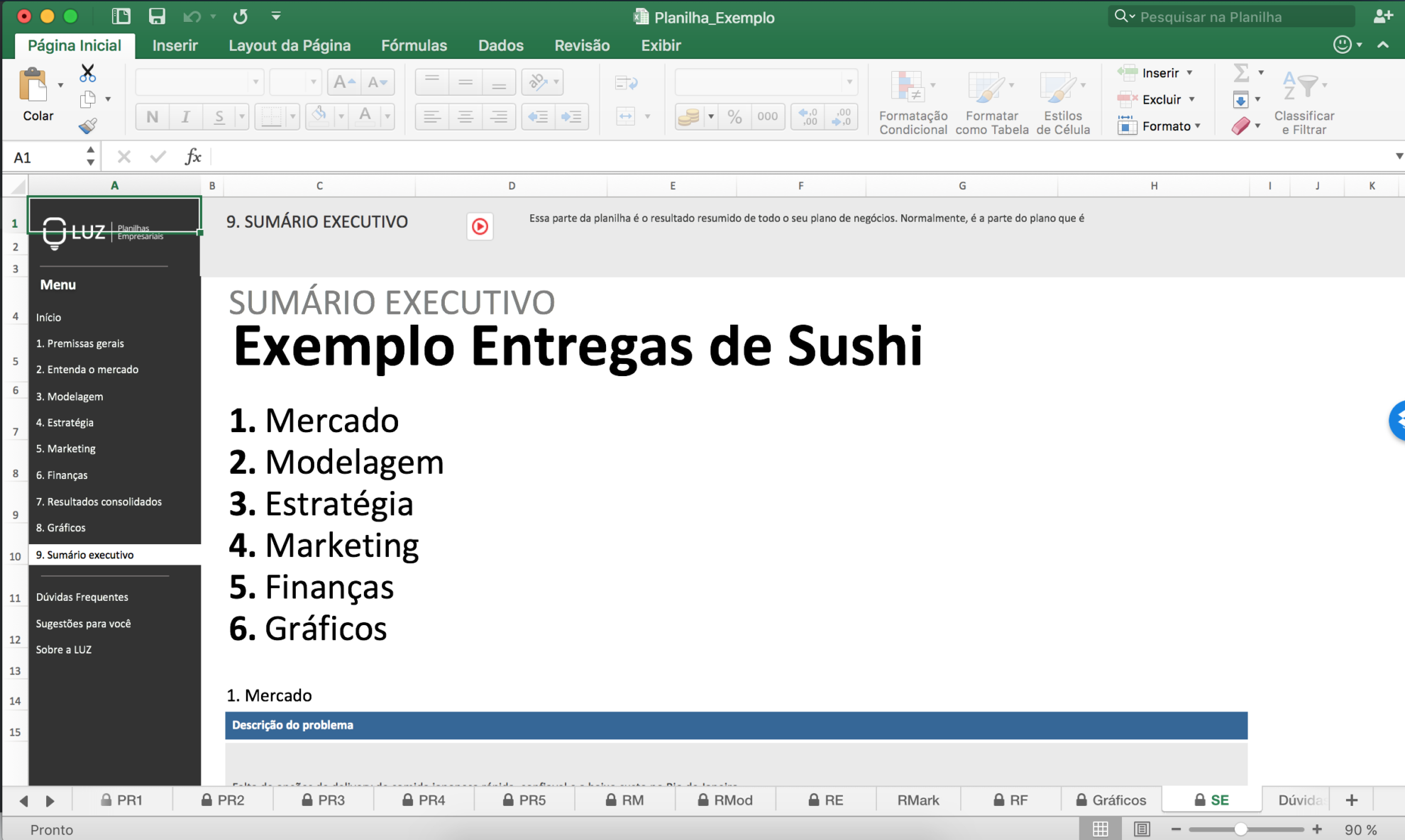Click the Save disk icon
Viewport: 1405px width, 840px height.
click(x=156, y=16)
